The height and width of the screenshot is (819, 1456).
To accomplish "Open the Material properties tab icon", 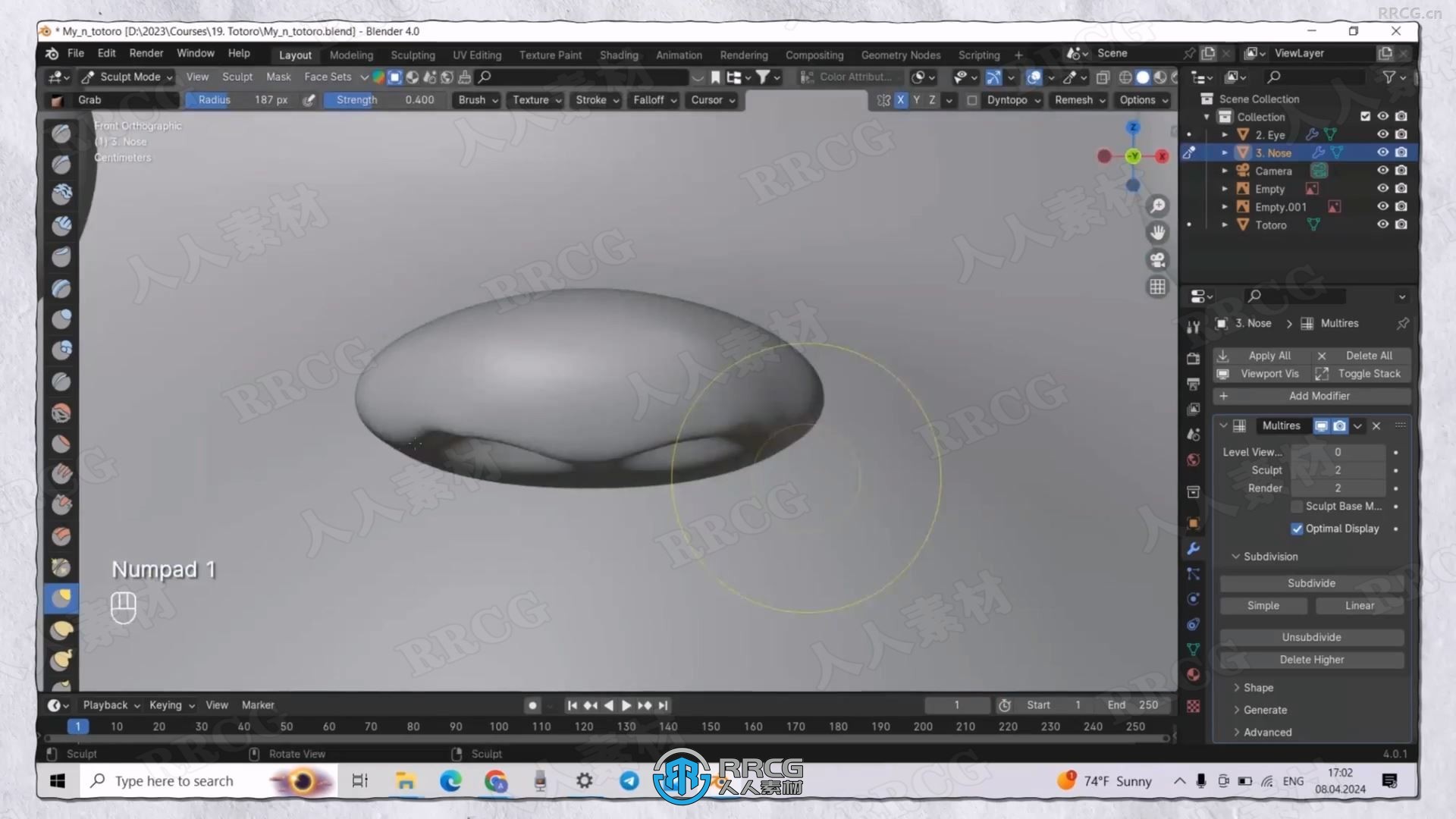I will tap(1193, 675).
